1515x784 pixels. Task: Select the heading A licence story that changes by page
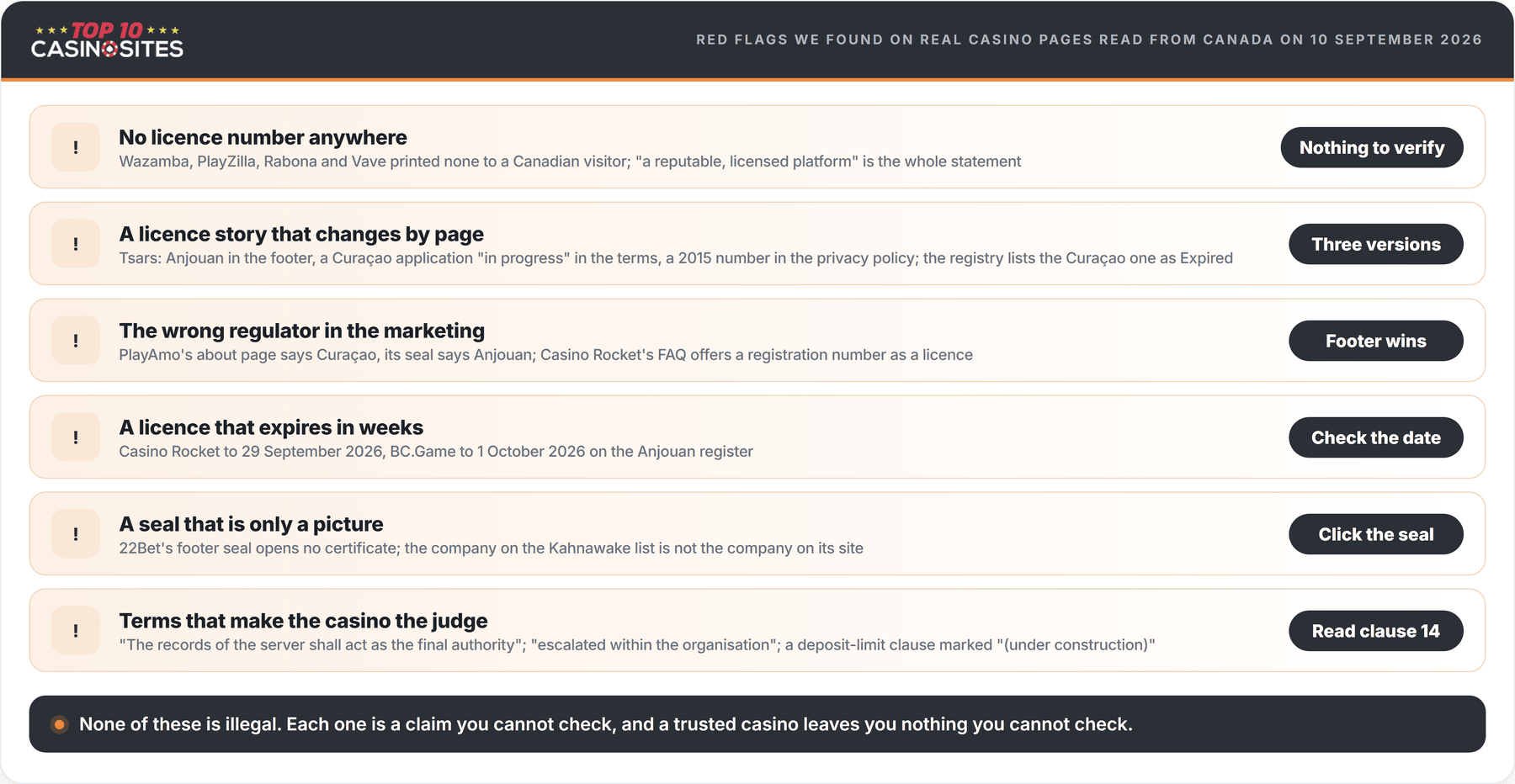point(301,234)
